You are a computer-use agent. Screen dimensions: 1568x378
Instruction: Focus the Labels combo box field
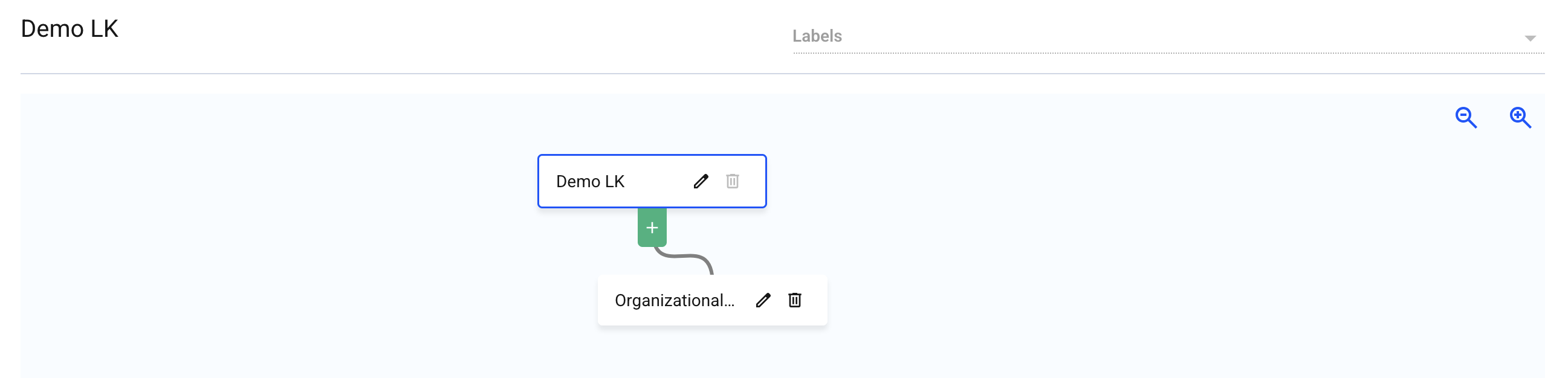(1168, 36)
